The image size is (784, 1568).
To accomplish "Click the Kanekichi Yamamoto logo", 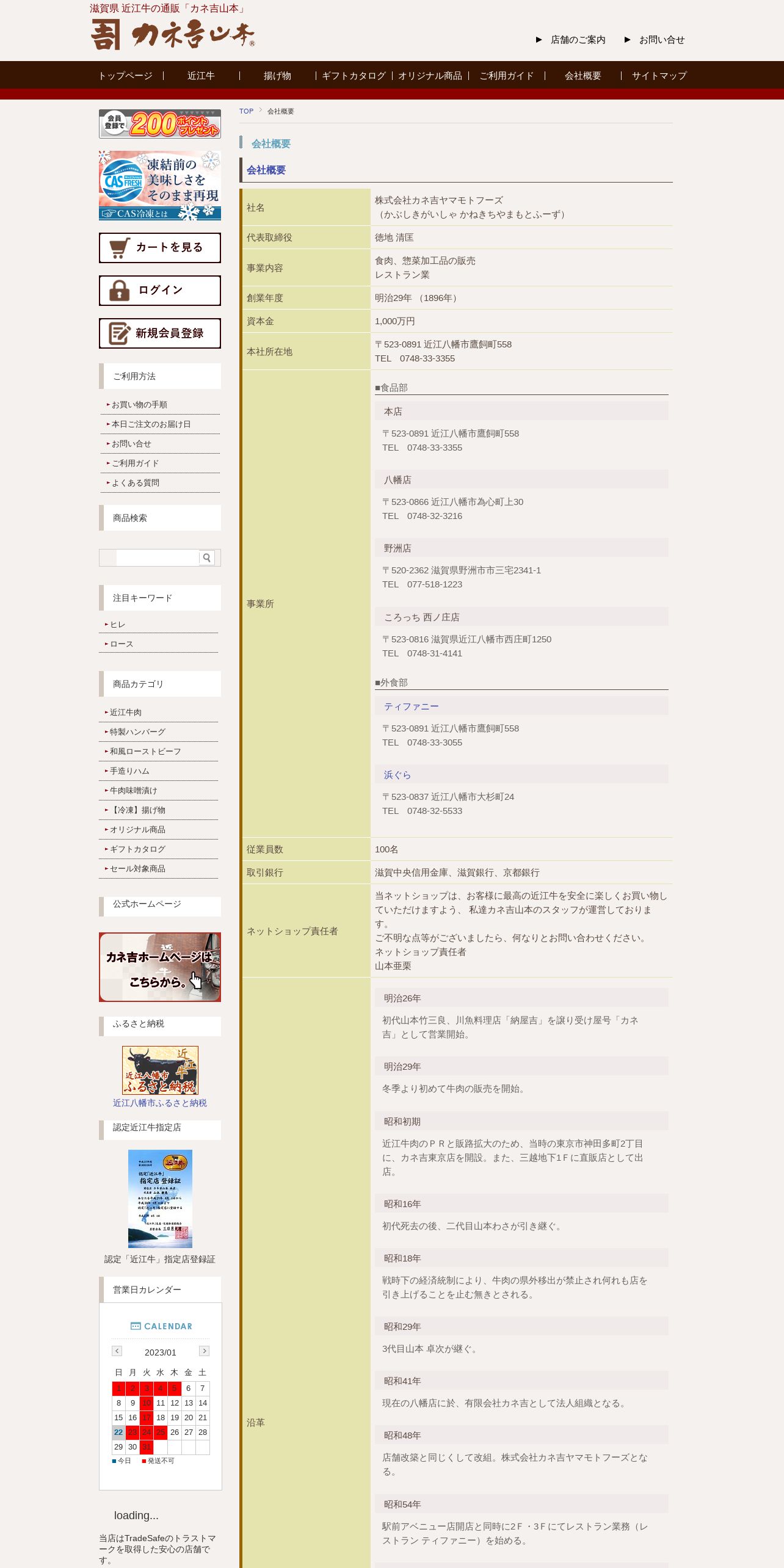I will pyautogui.click(x=173, y=34).
